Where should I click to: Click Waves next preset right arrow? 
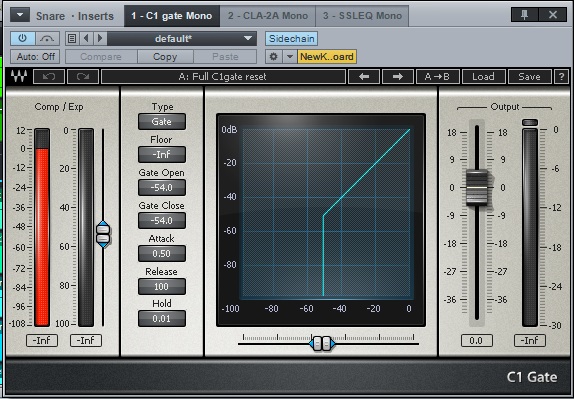coord(398,77)
